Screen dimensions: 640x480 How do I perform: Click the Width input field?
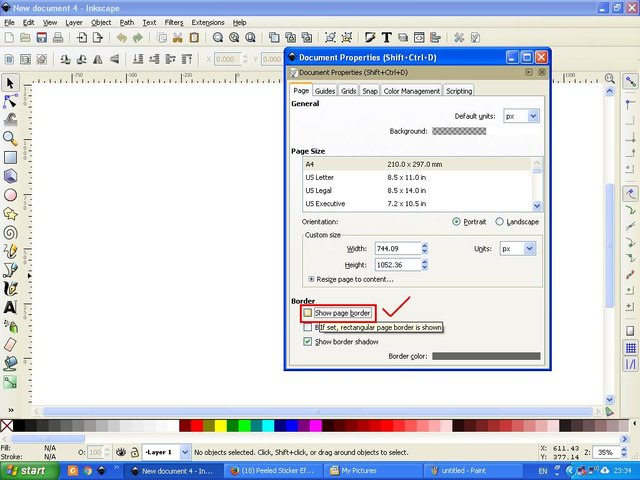click(398, 249)
